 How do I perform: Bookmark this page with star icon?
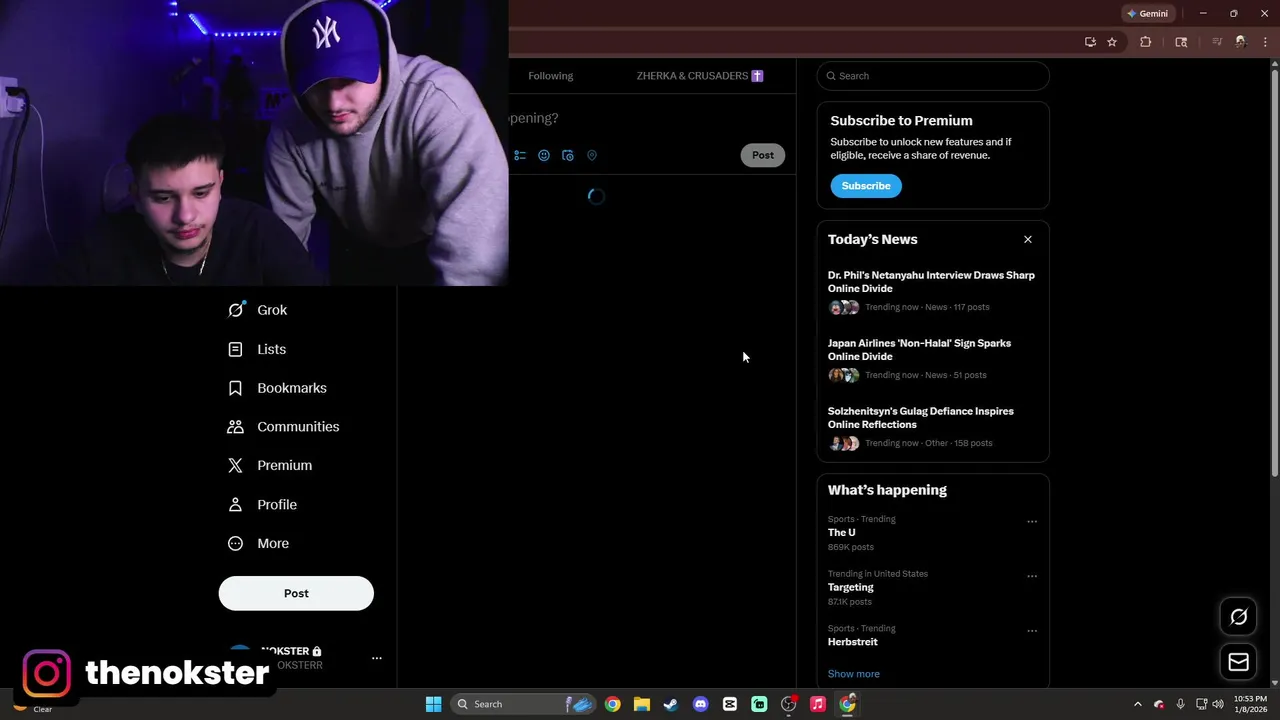(x=1112, y=42)
